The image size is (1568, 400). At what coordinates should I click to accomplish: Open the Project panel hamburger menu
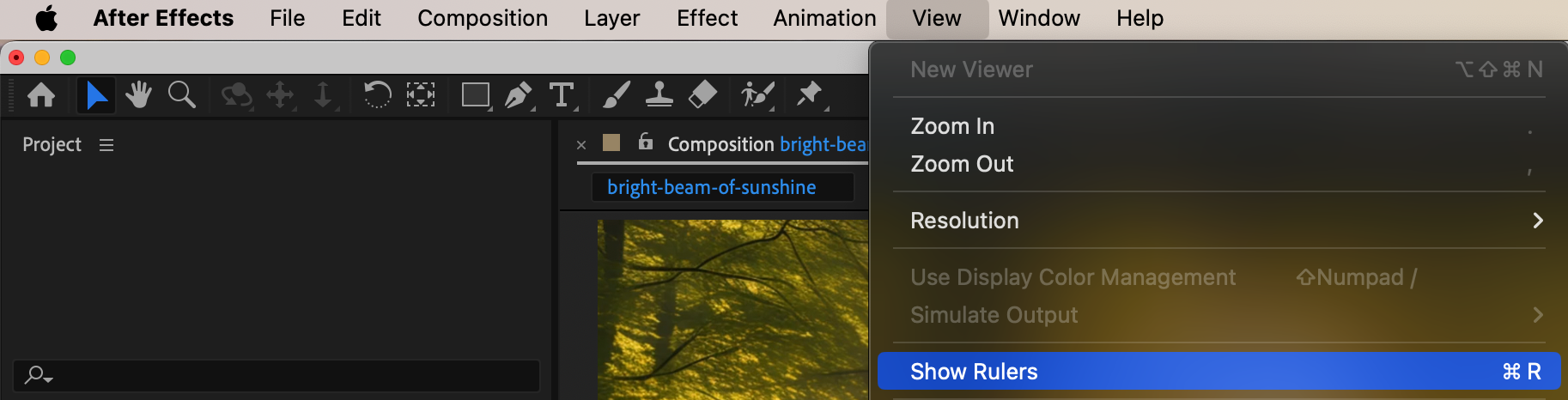[x=106, y=145]
